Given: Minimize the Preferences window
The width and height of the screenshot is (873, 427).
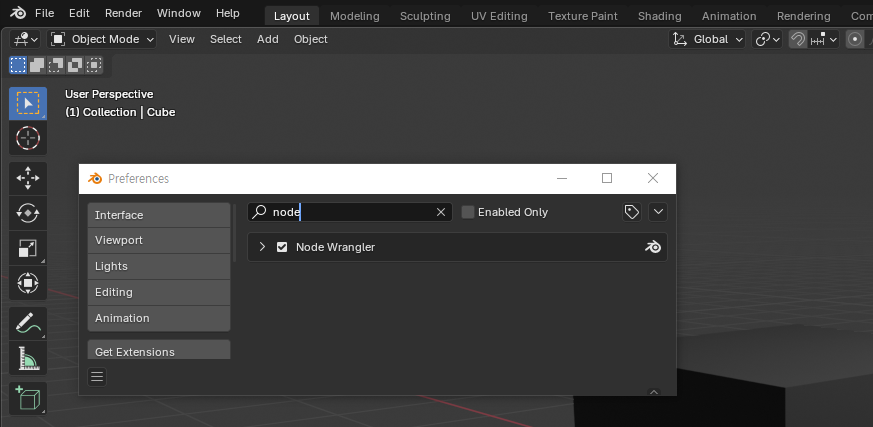Looking at the screenshot, I should point(562,178).
